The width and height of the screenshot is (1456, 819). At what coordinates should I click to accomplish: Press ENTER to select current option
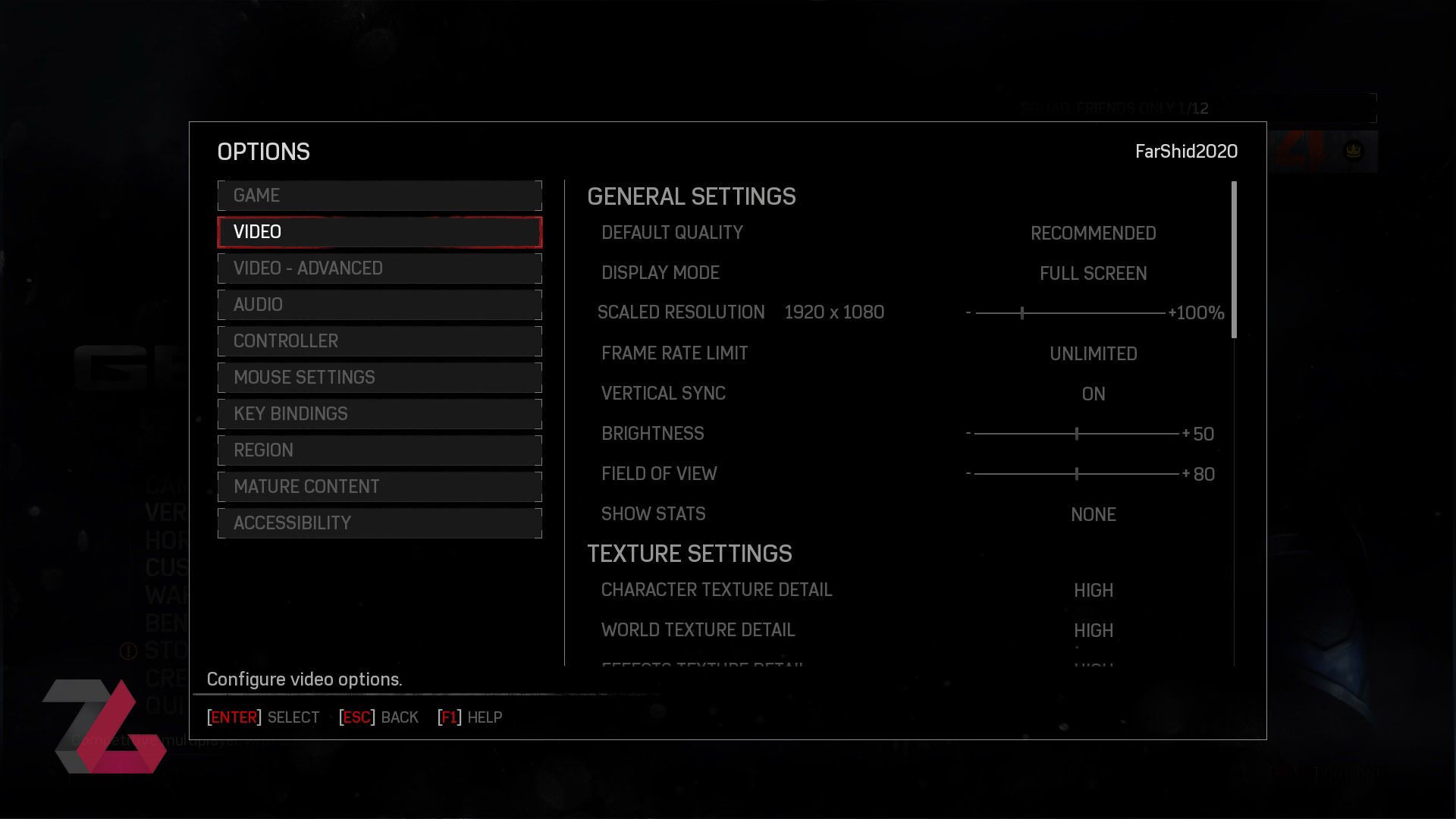point(233,717)
